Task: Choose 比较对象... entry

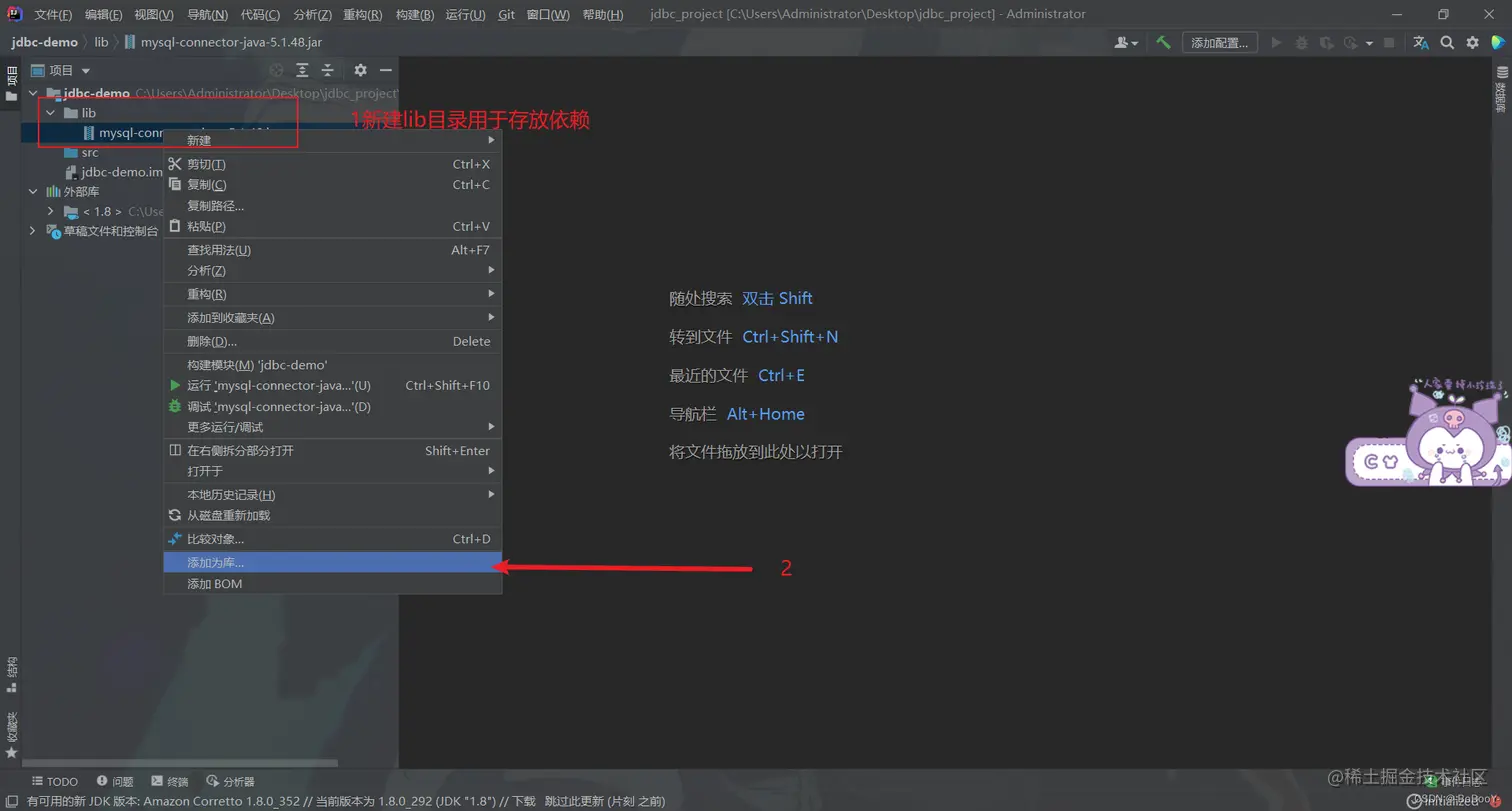Action: point(332,539)
